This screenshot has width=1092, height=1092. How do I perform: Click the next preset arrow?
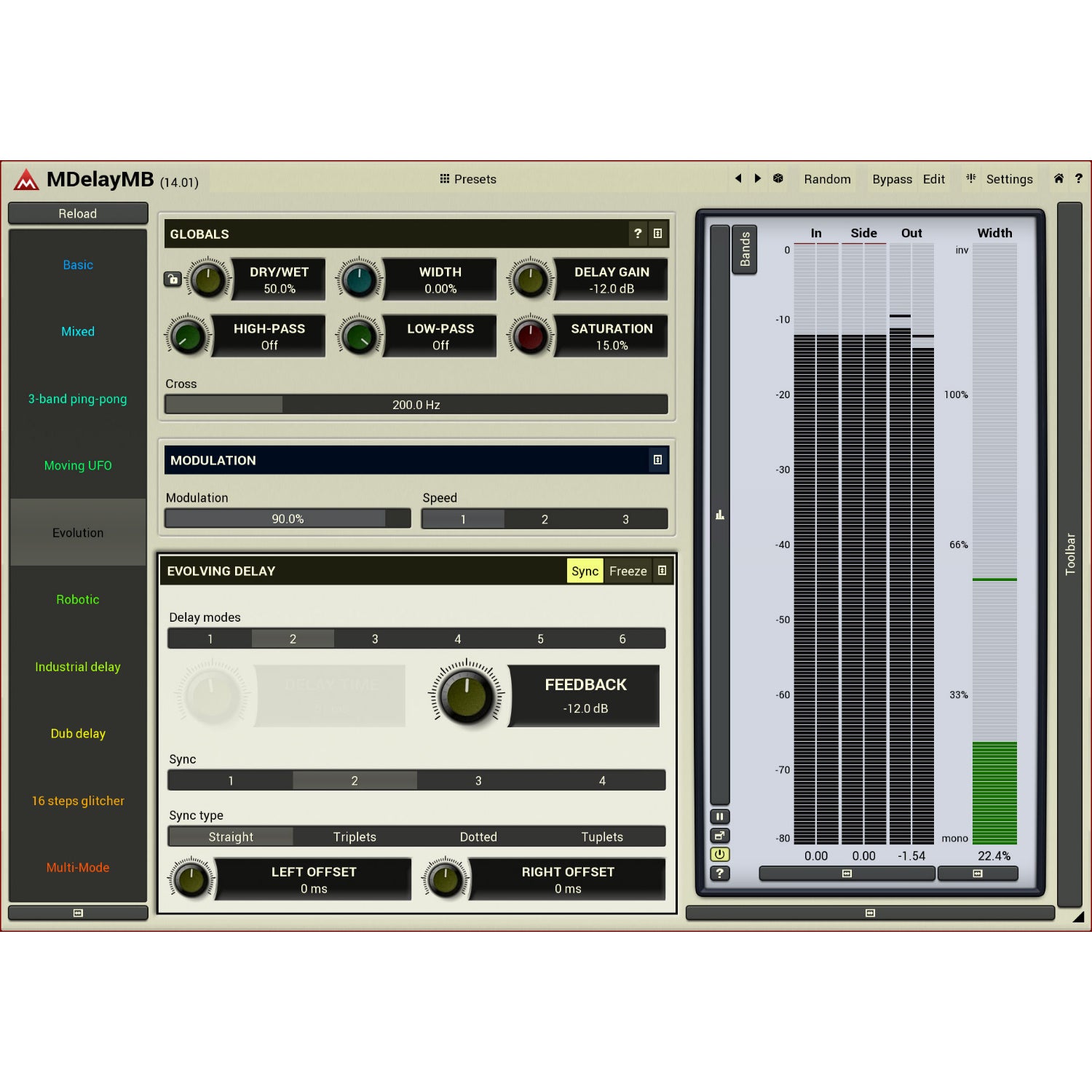click(x=758, y=178)
